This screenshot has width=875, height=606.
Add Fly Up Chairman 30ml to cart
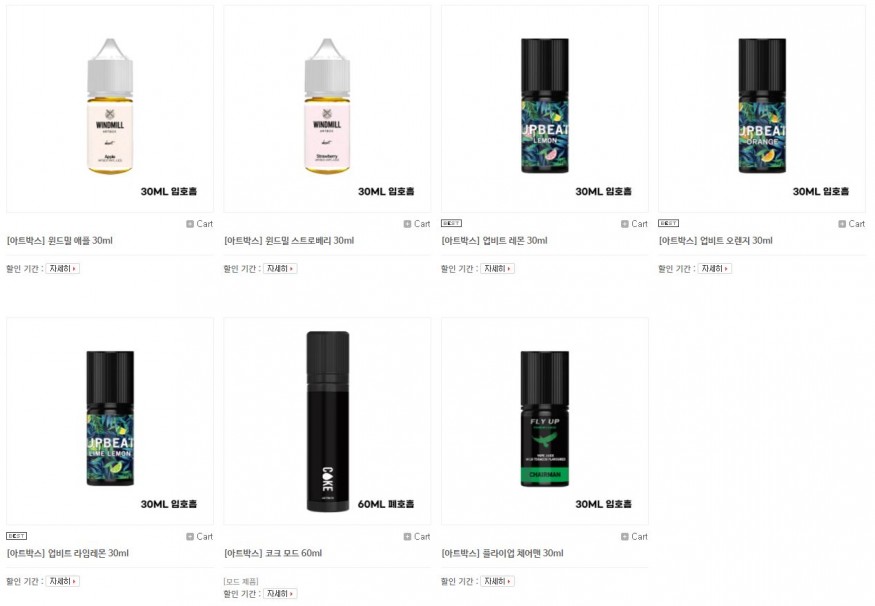click(x=634, y=536)
